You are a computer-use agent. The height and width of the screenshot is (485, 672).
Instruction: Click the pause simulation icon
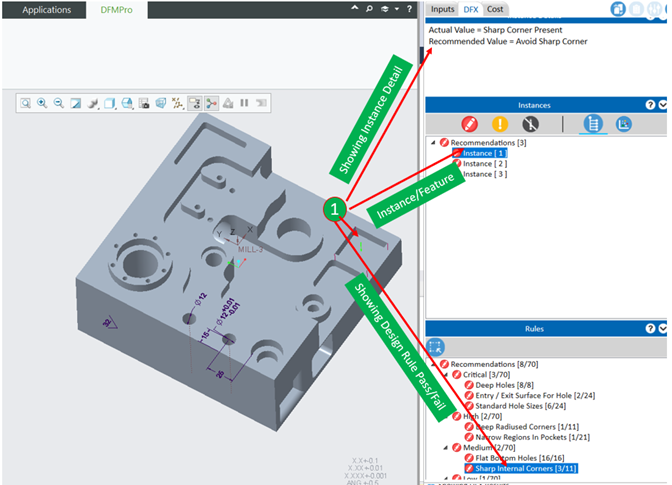244,103
